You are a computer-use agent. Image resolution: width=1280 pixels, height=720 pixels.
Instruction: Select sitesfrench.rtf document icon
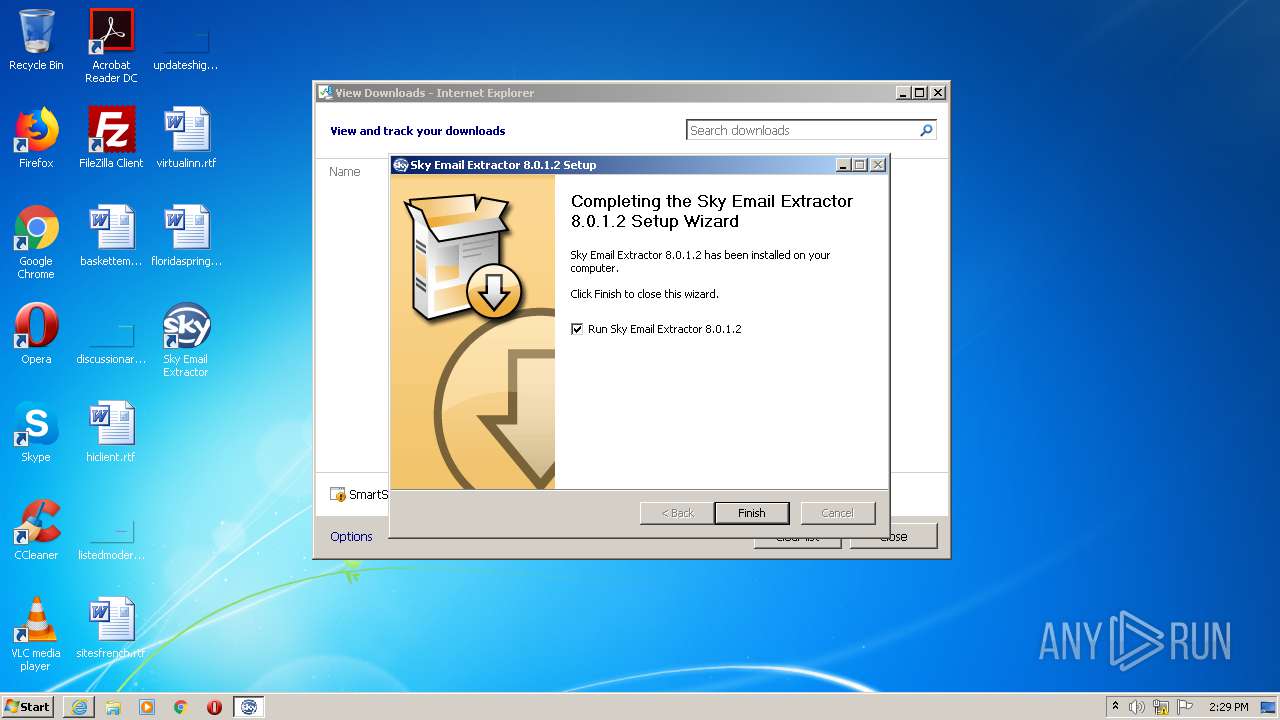111,628
